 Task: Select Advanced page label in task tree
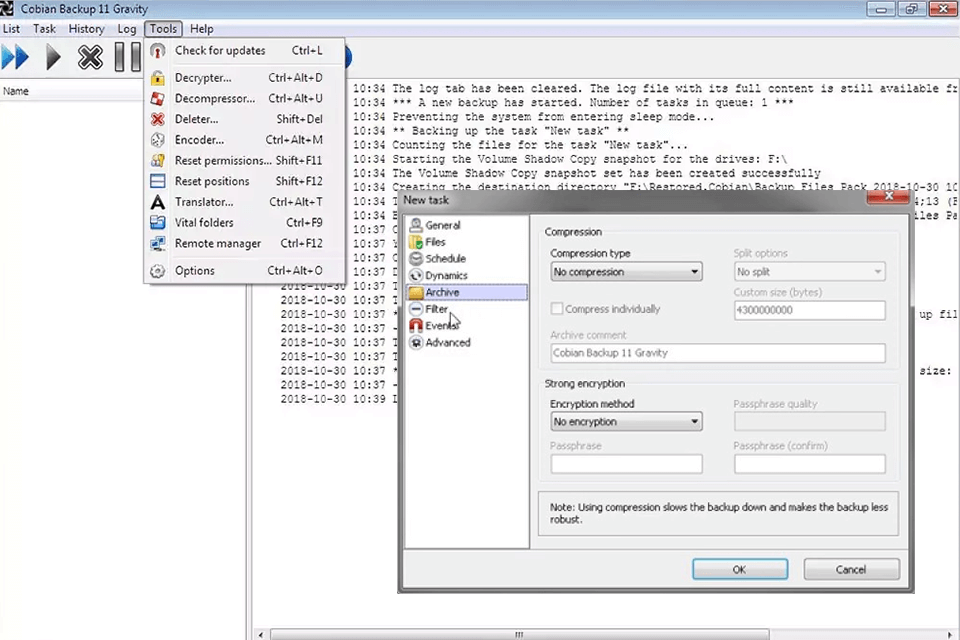click(x=448, y=342)
